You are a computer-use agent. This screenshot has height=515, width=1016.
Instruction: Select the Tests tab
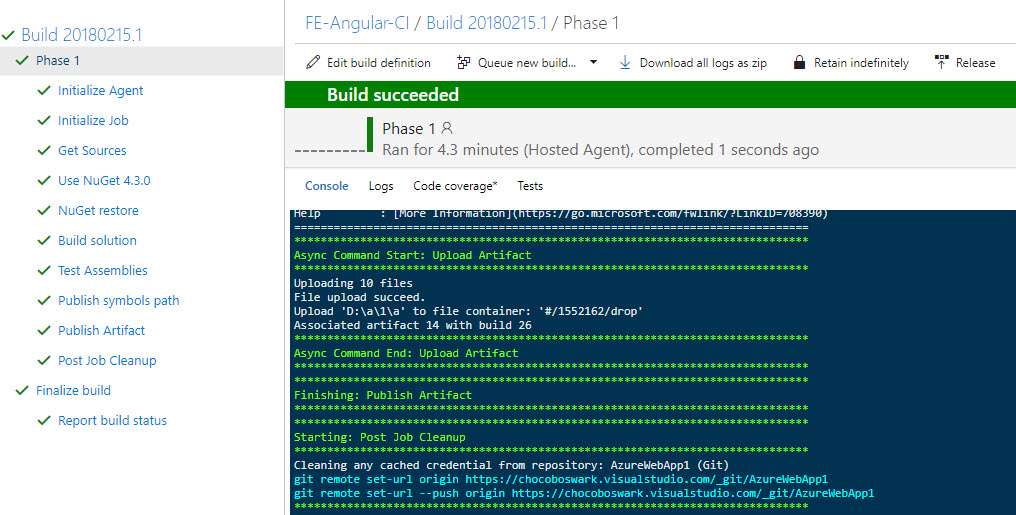pyautogui.click(x=530, y=186)
